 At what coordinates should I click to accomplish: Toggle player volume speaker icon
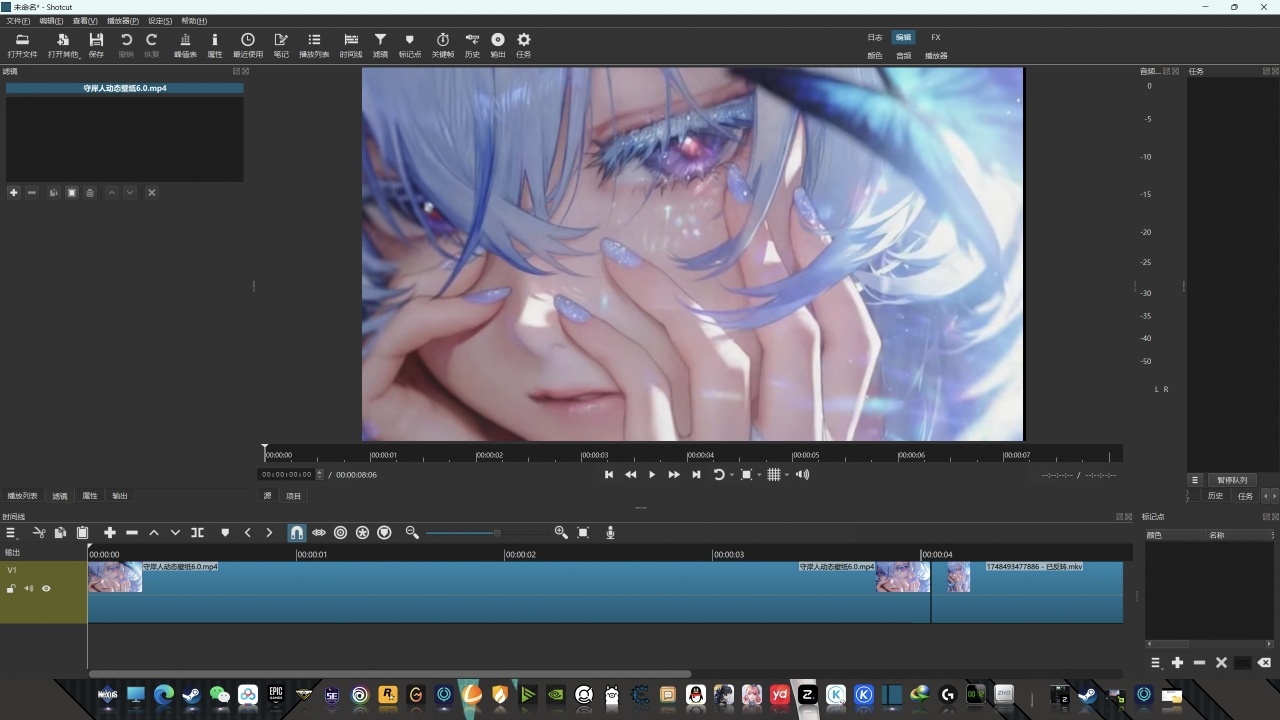(x=802, y=475)
